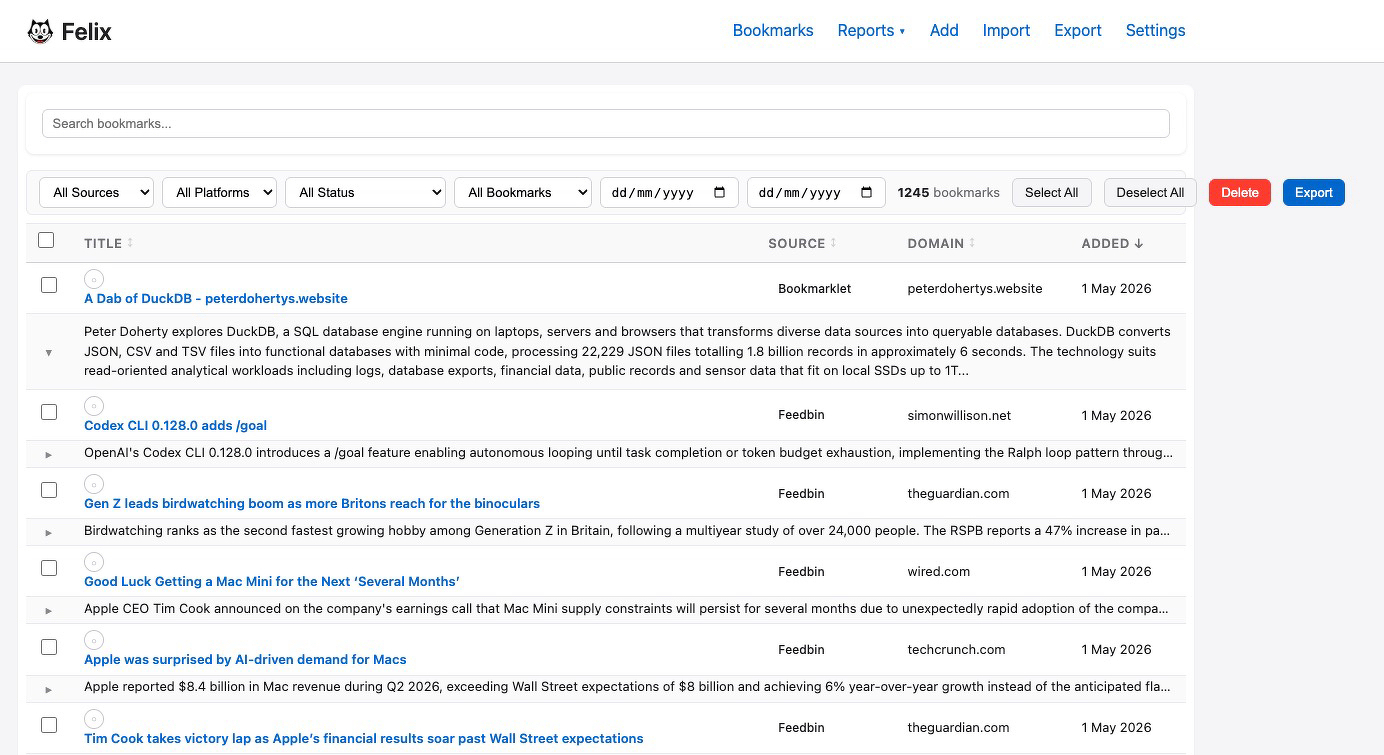Sort by Title column arrows
The image size is (1384, 755).
tap(130, 243)
